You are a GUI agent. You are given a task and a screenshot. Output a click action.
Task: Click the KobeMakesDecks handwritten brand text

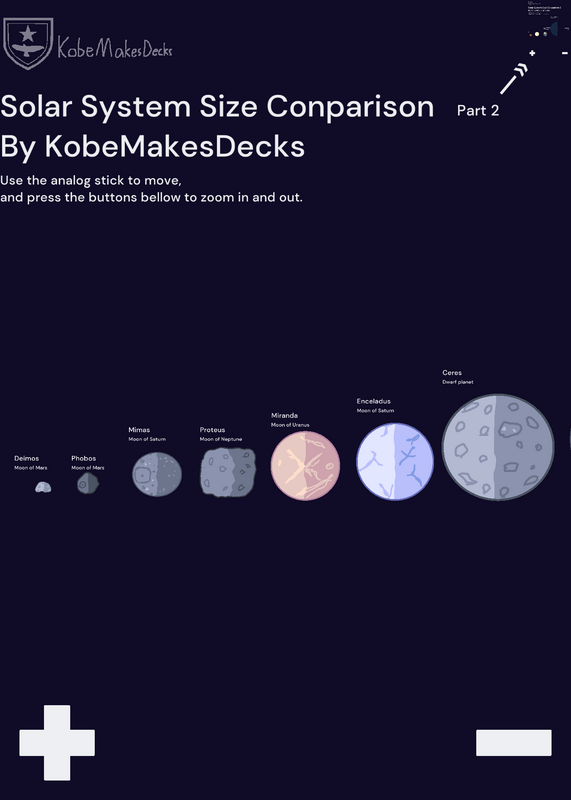click(115, 47)
